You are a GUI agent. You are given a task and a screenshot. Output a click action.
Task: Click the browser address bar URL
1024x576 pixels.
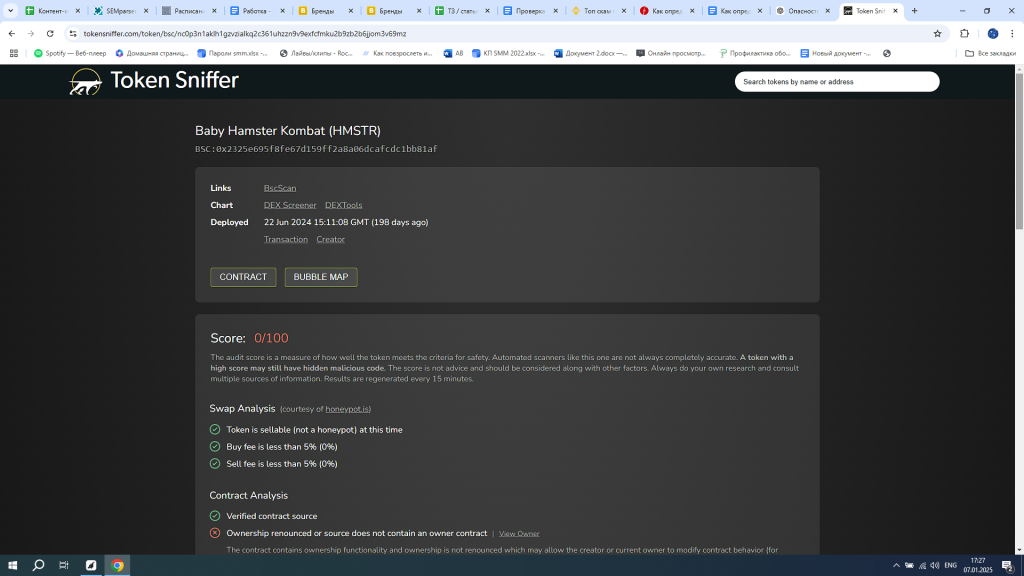click(245, 33)
